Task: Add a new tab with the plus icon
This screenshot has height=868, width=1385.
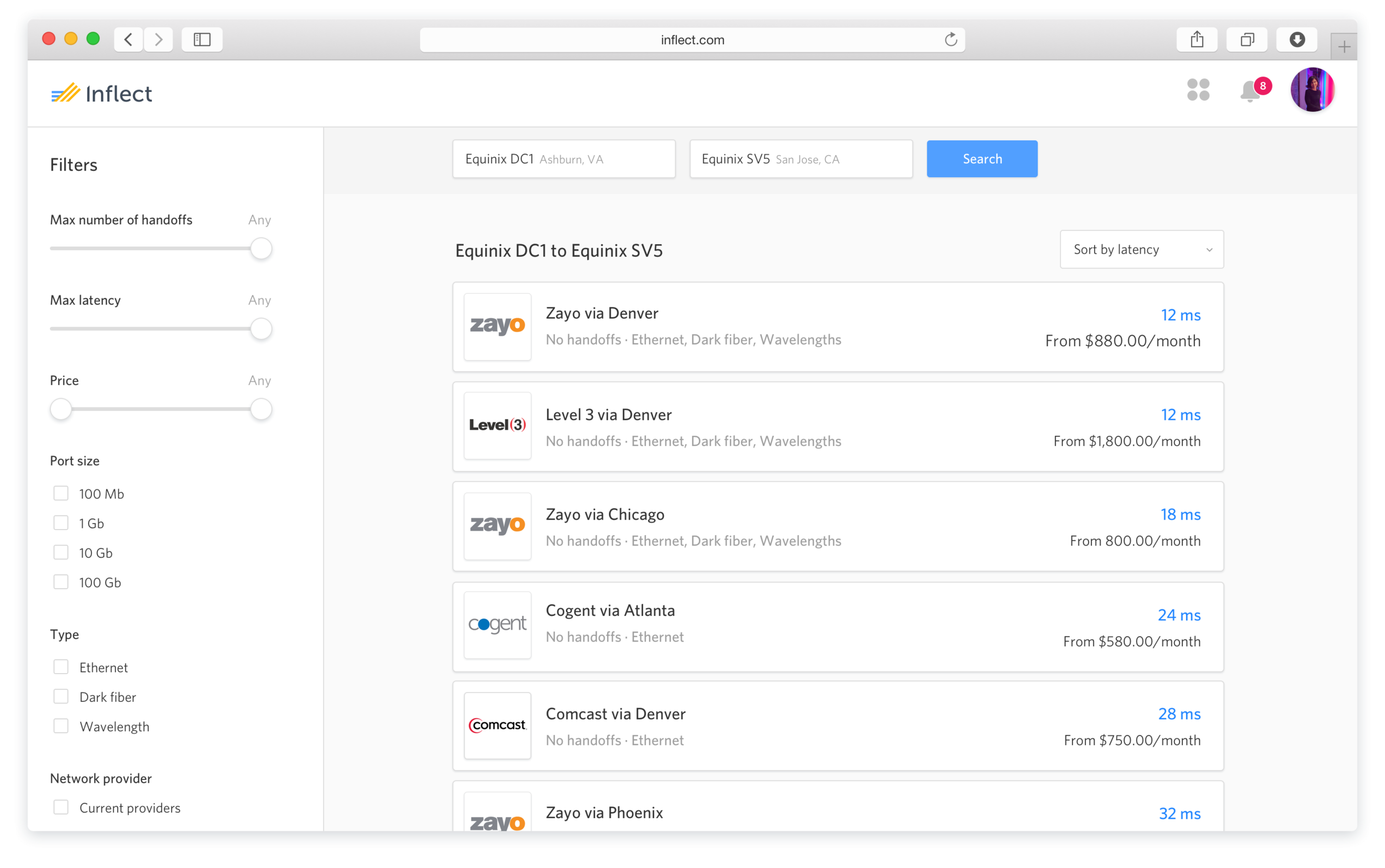Action: (x=1343, y=47)
